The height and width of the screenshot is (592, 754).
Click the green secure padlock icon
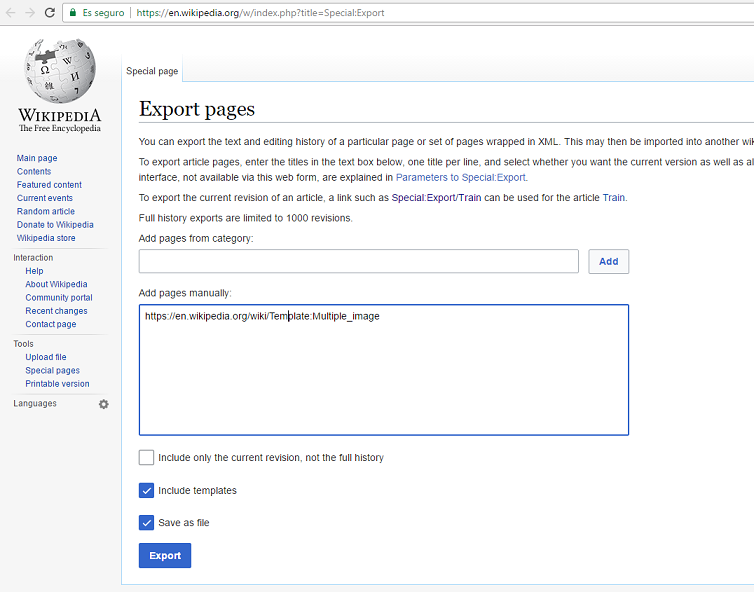click(x=73, y=13)
